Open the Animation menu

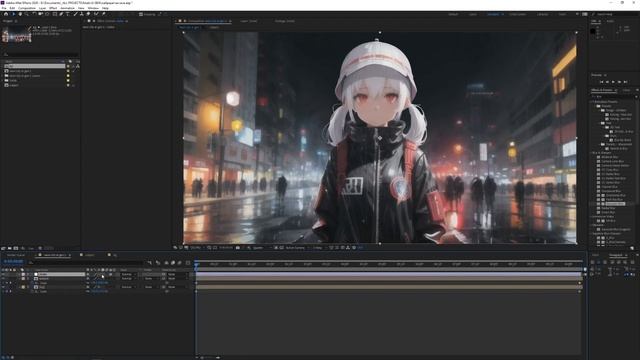(67, 8)
